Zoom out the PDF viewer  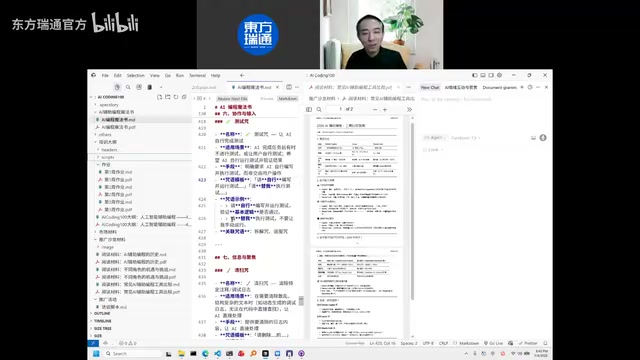375,109
